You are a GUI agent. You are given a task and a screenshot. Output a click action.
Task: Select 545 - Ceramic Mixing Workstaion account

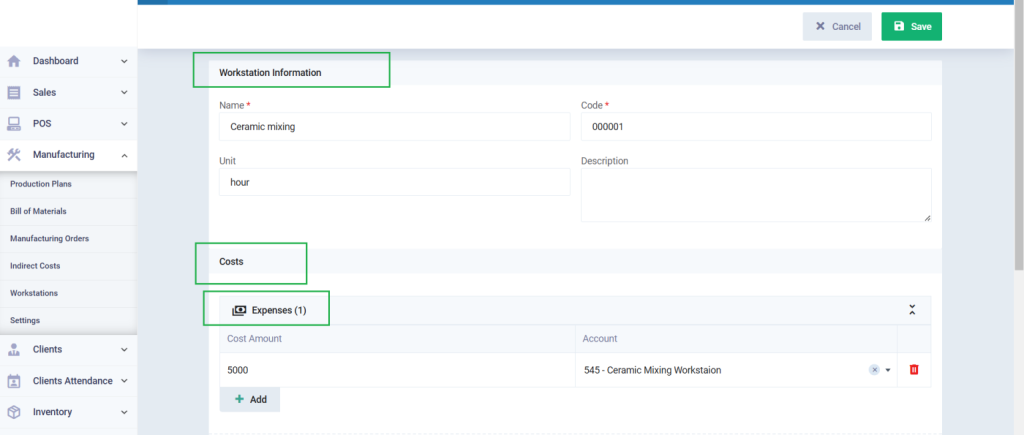652,370
